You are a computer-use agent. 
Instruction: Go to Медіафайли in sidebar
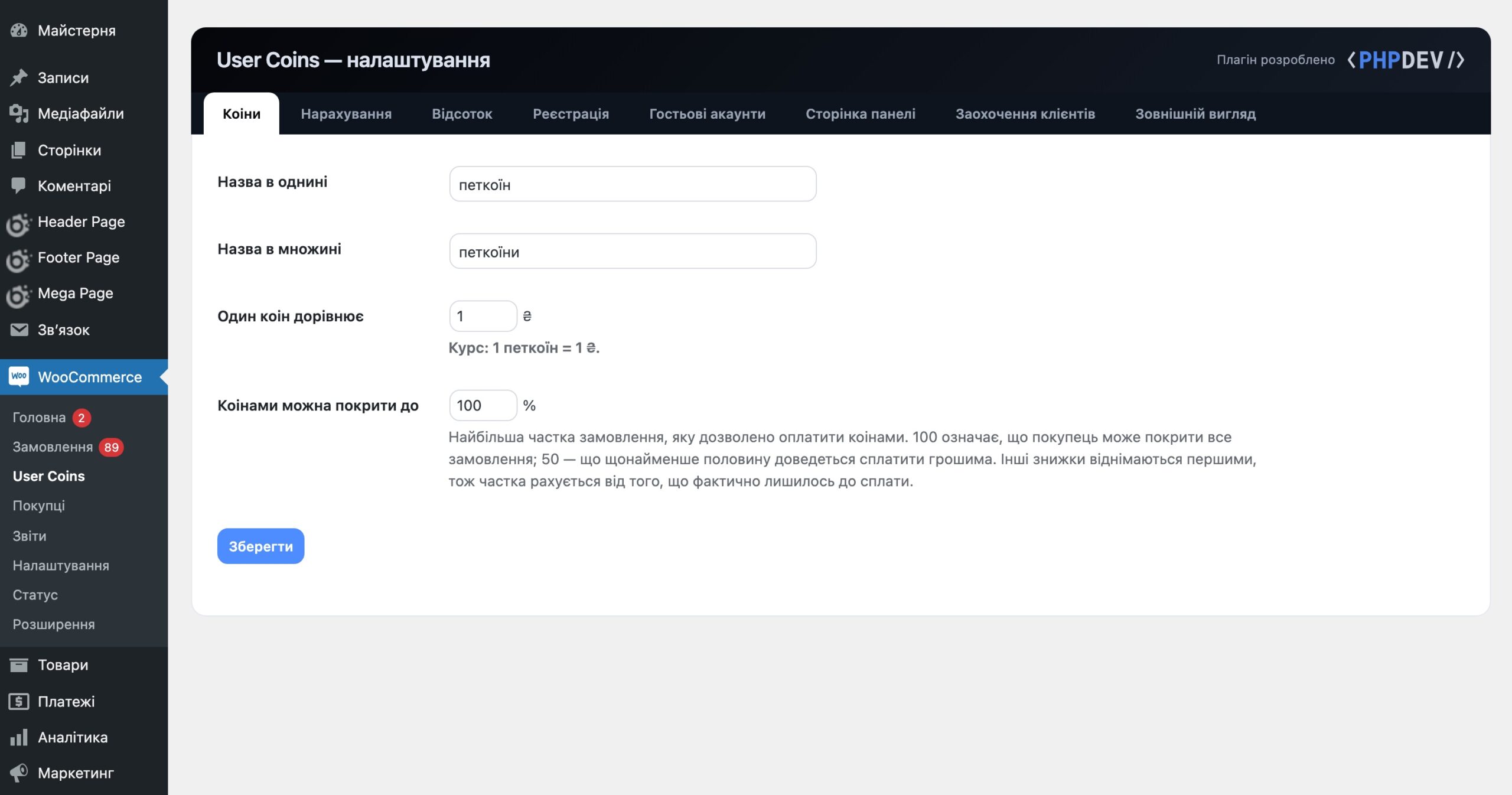(x=81, y=113)
